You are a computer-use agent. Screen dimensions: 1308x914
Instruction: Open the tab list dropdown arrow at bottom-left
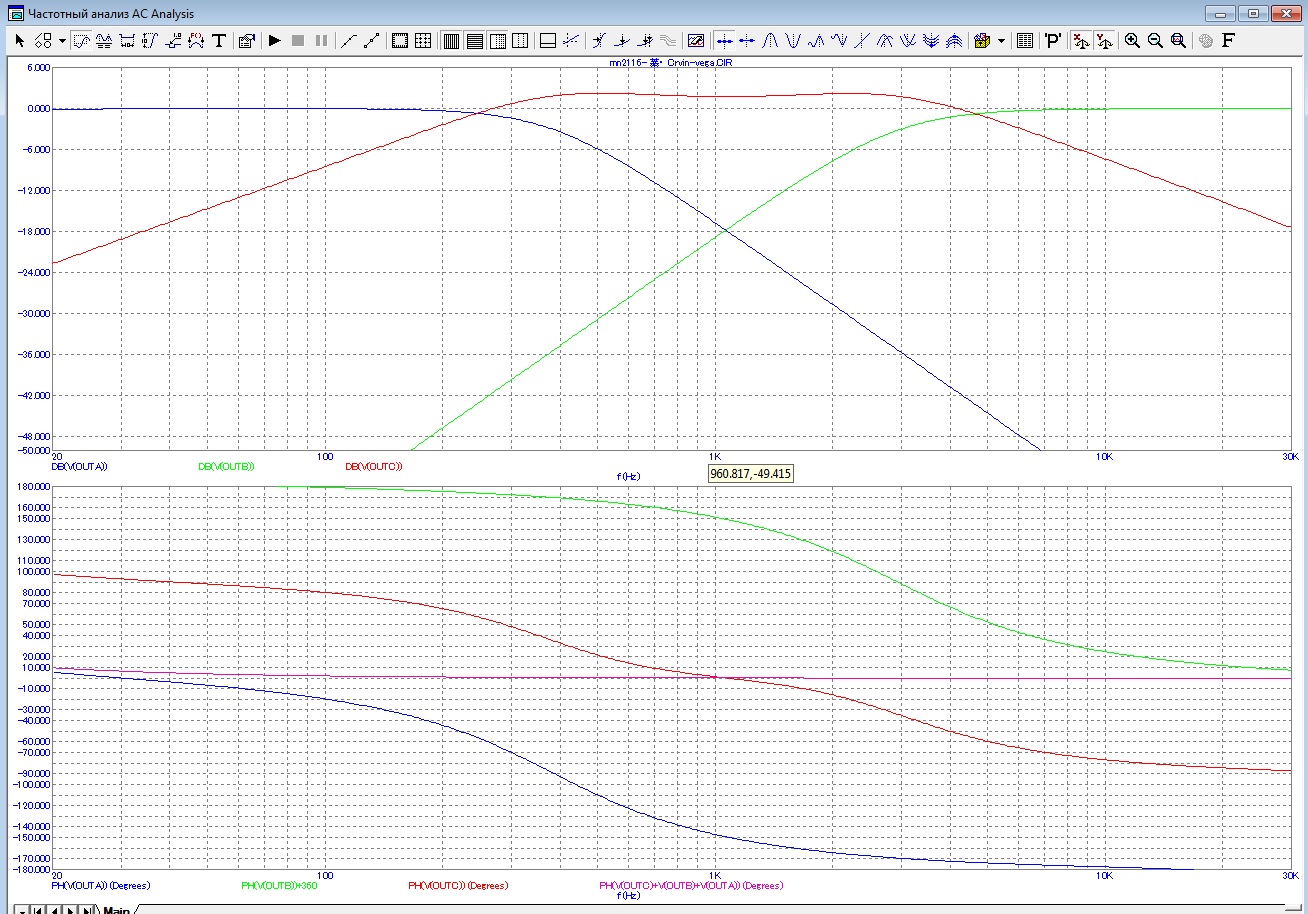pos(23,909)
